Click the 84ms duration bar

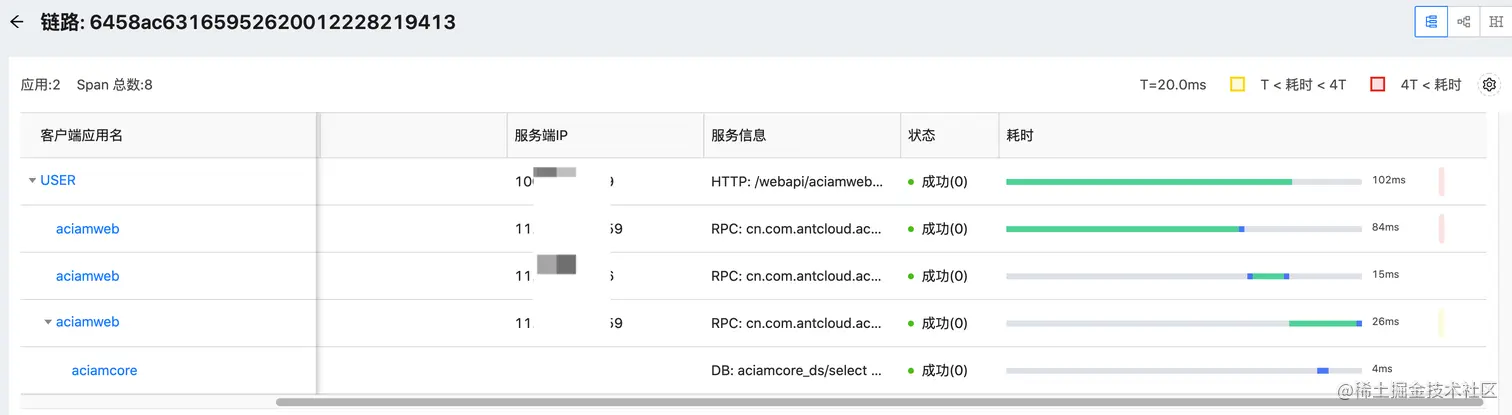pyautogui.click(x=1184, y=229)
